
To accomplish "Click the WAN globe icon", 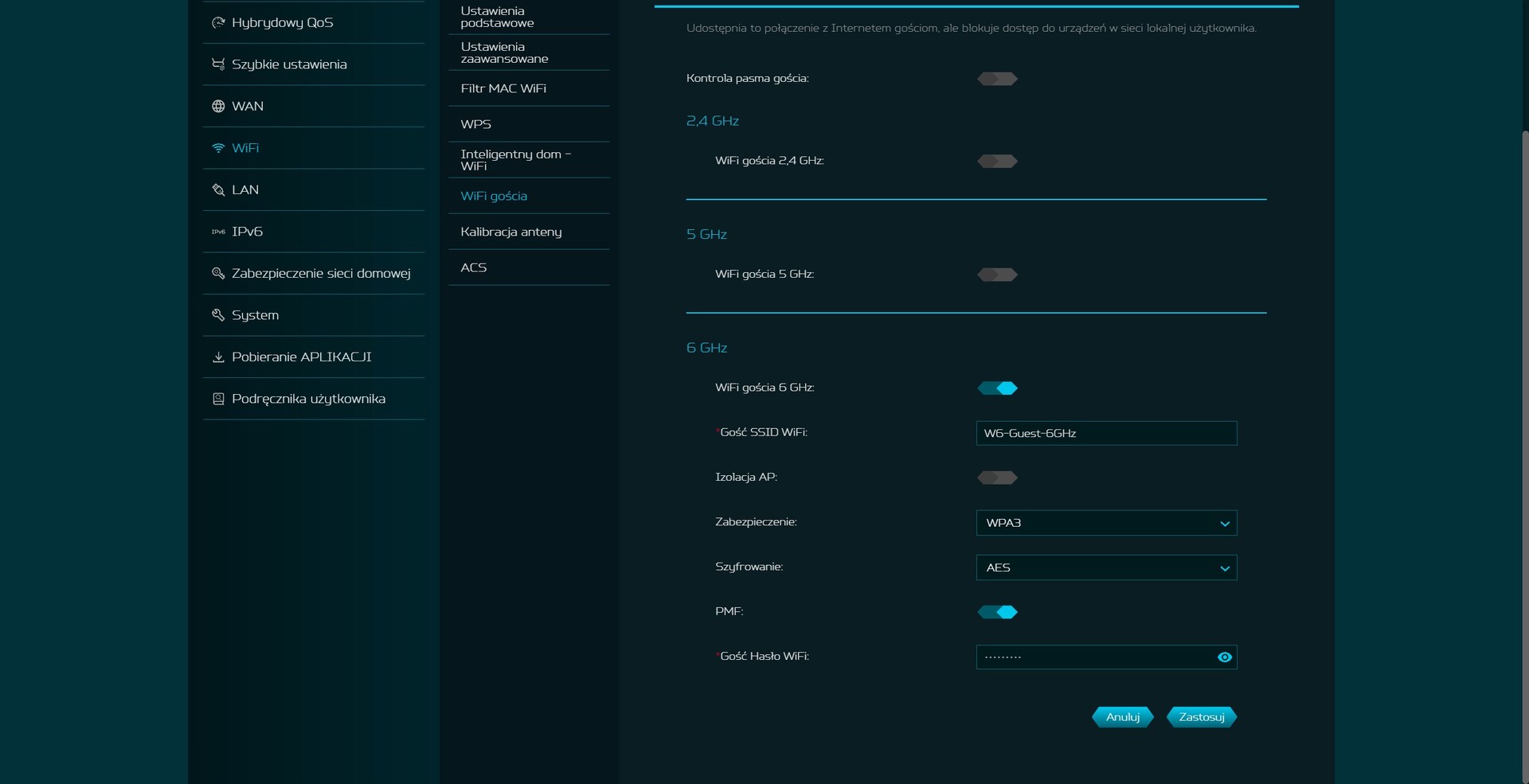I will coord(218,106).
